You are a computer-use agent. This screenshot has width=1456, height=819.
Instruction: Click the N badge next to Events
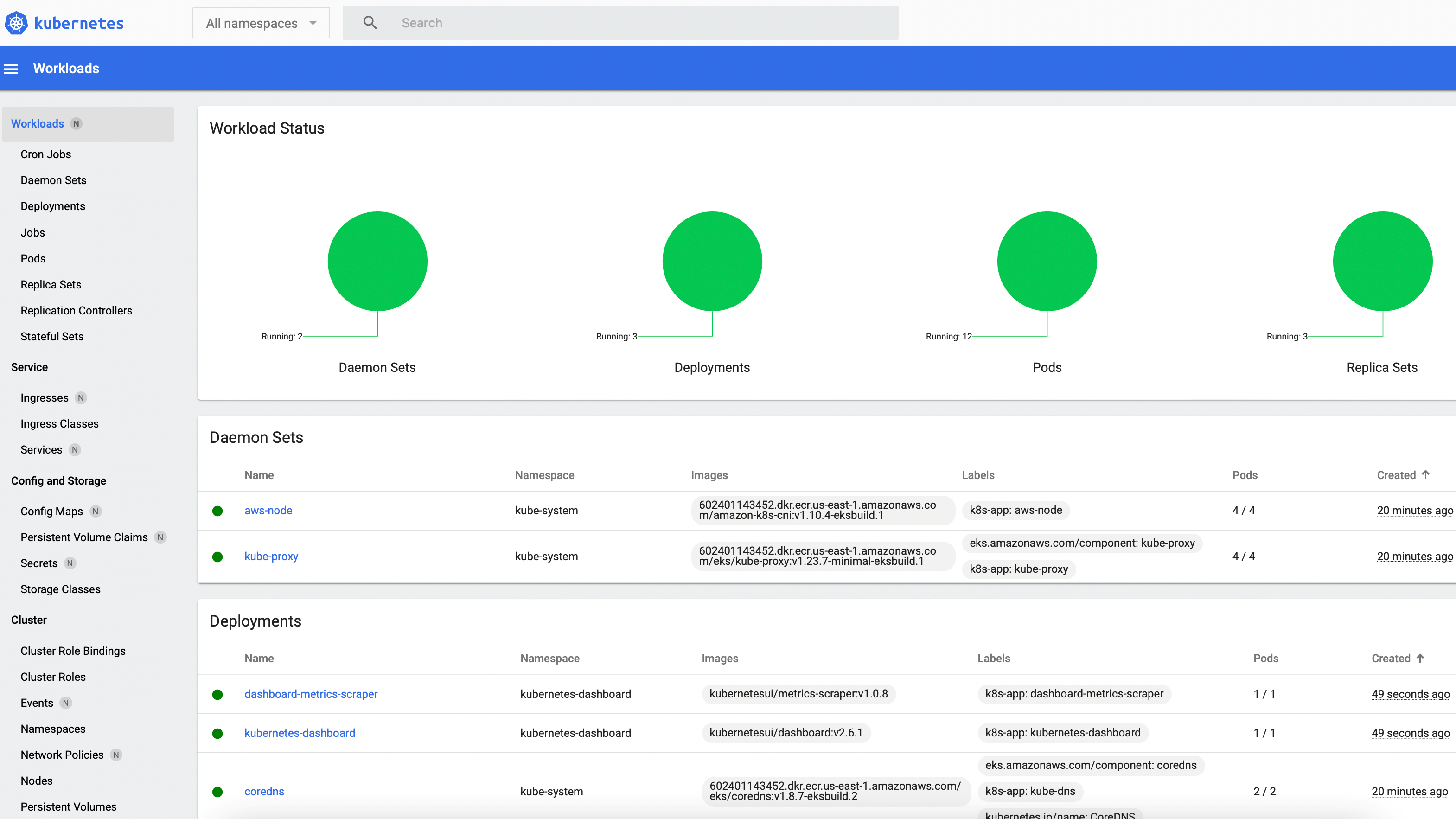66,703
